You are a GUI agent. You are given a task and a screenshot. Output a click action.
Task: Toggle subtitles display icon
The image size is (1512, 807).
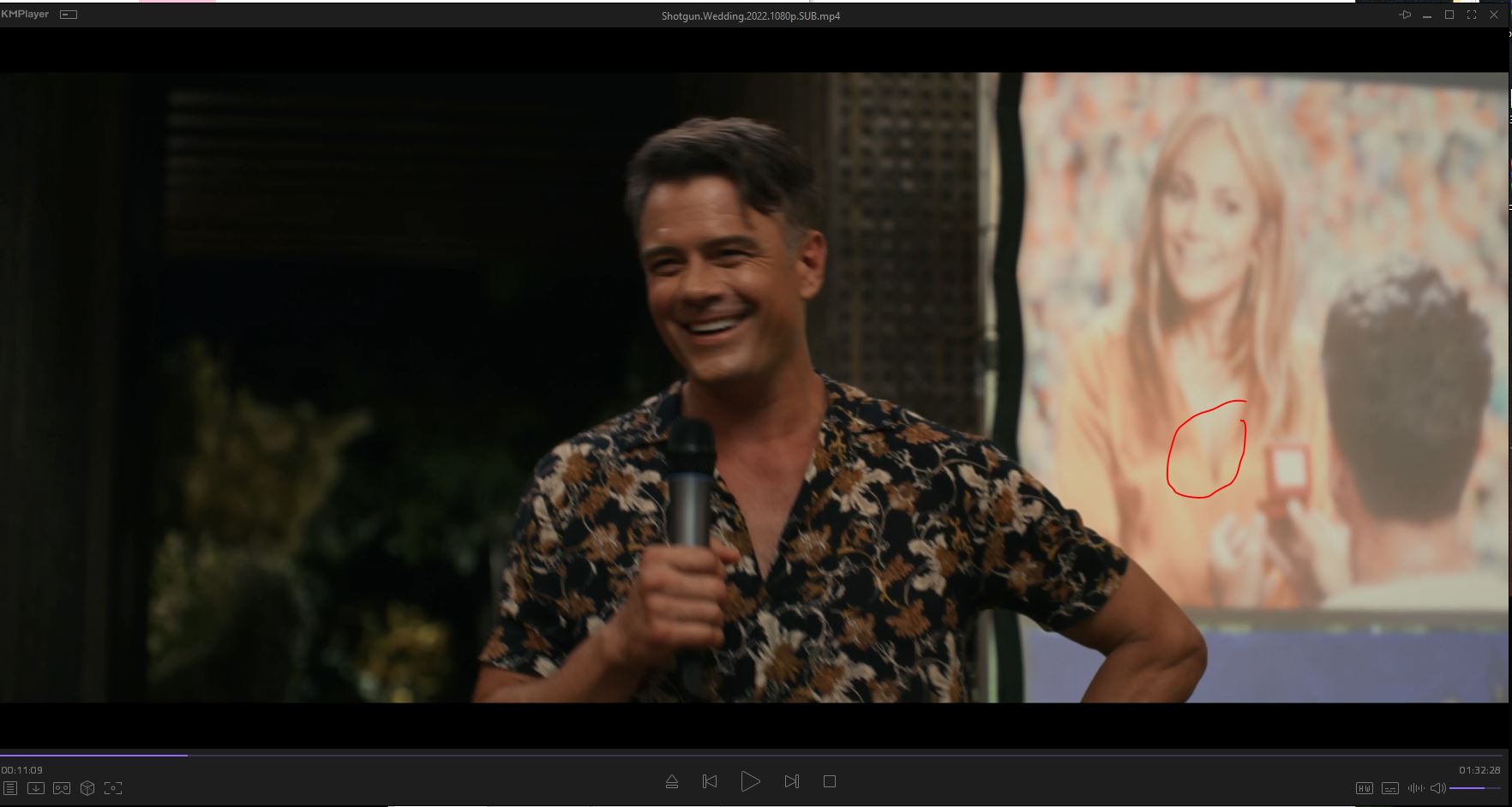(1390, 788)
